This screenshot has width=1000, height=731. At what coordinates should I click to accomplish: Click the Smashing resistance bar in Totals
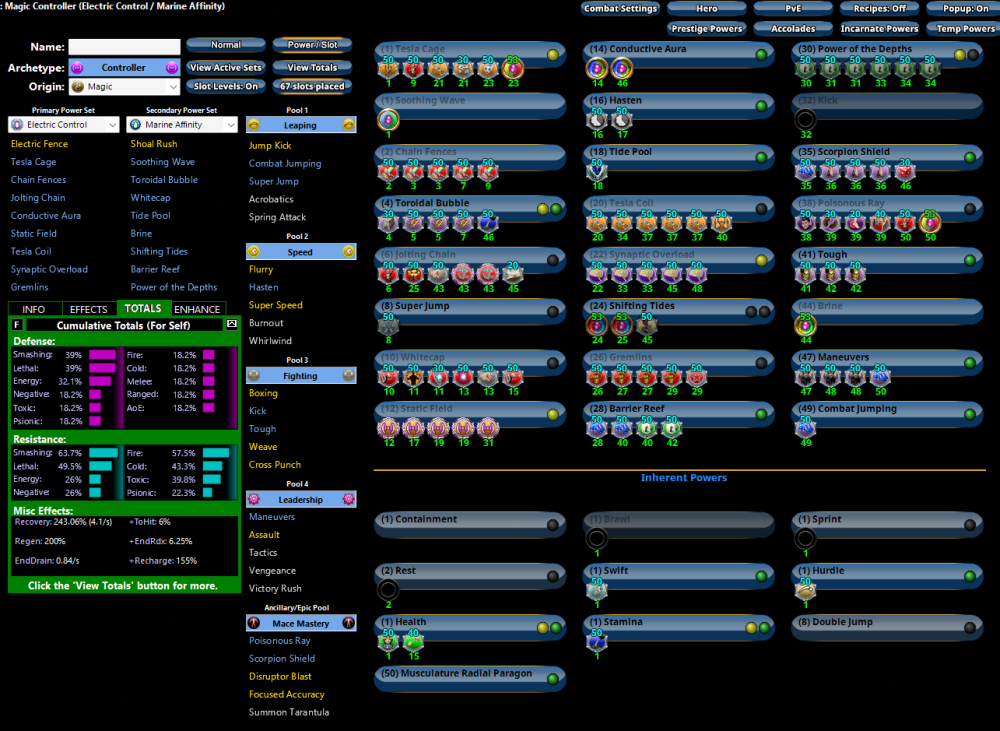click(103, 453)
